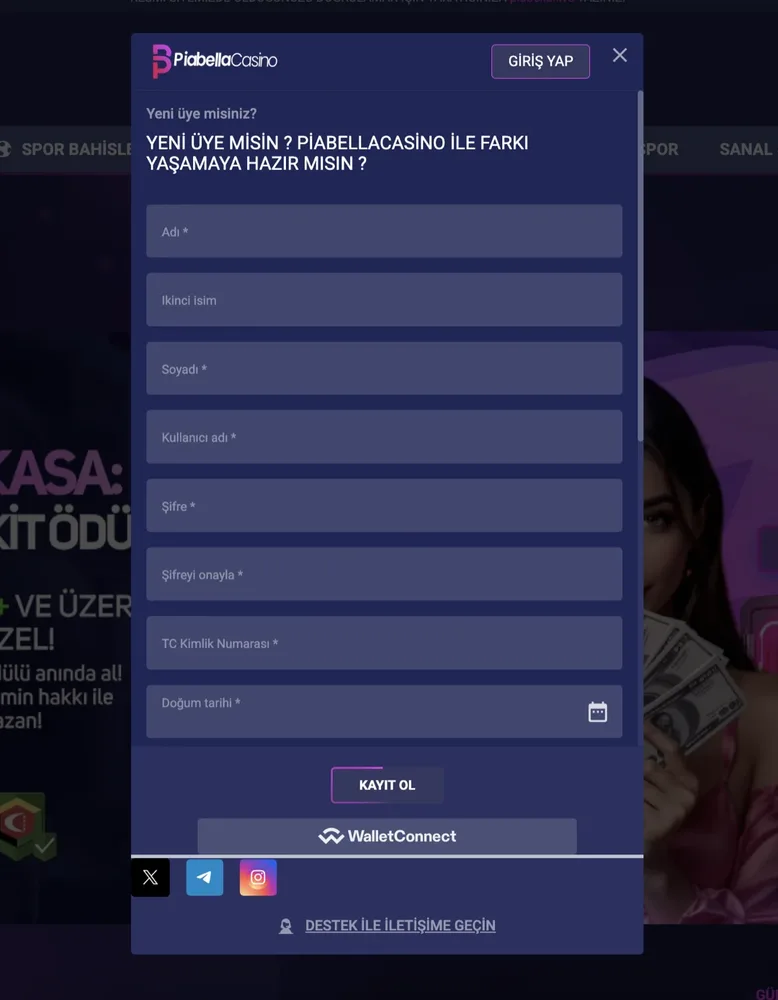Submit with the KAYIT OL button
Image resolution: width=778 pixels, height=1000 pixels.
point(387,785)
